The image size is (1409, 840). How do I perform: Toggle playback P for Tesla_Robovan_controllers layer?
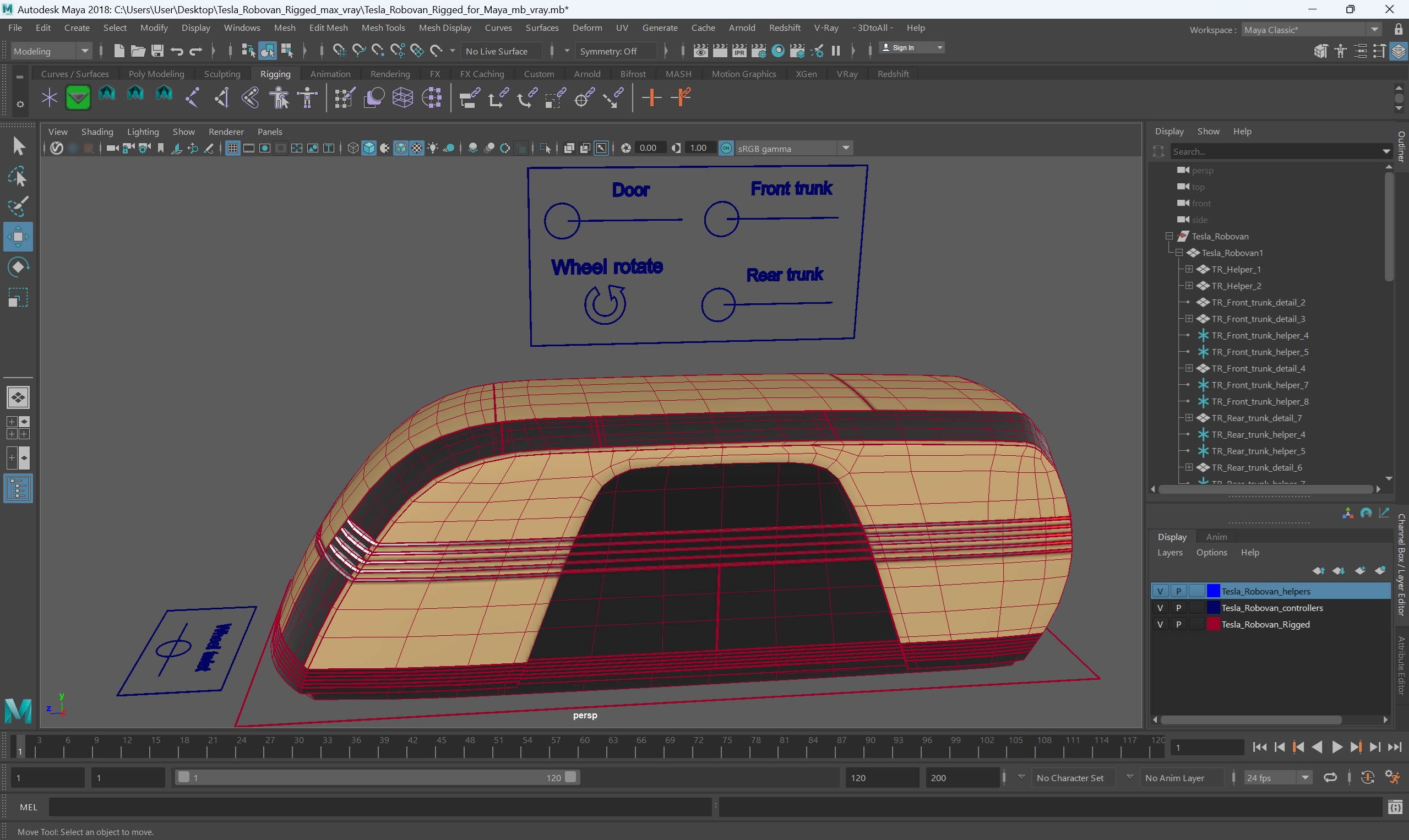(1179, 607)
